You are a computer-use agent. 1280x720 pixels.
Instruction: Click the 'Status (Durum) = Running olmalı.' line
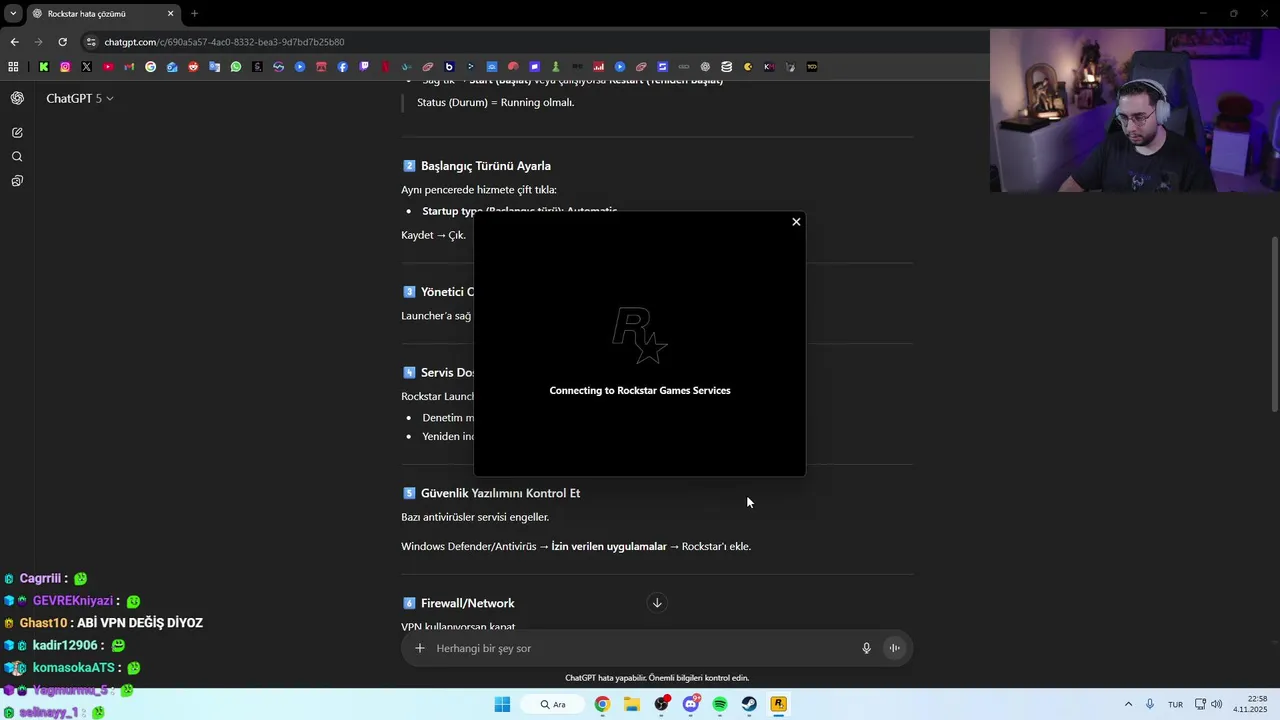pos(495,102)
